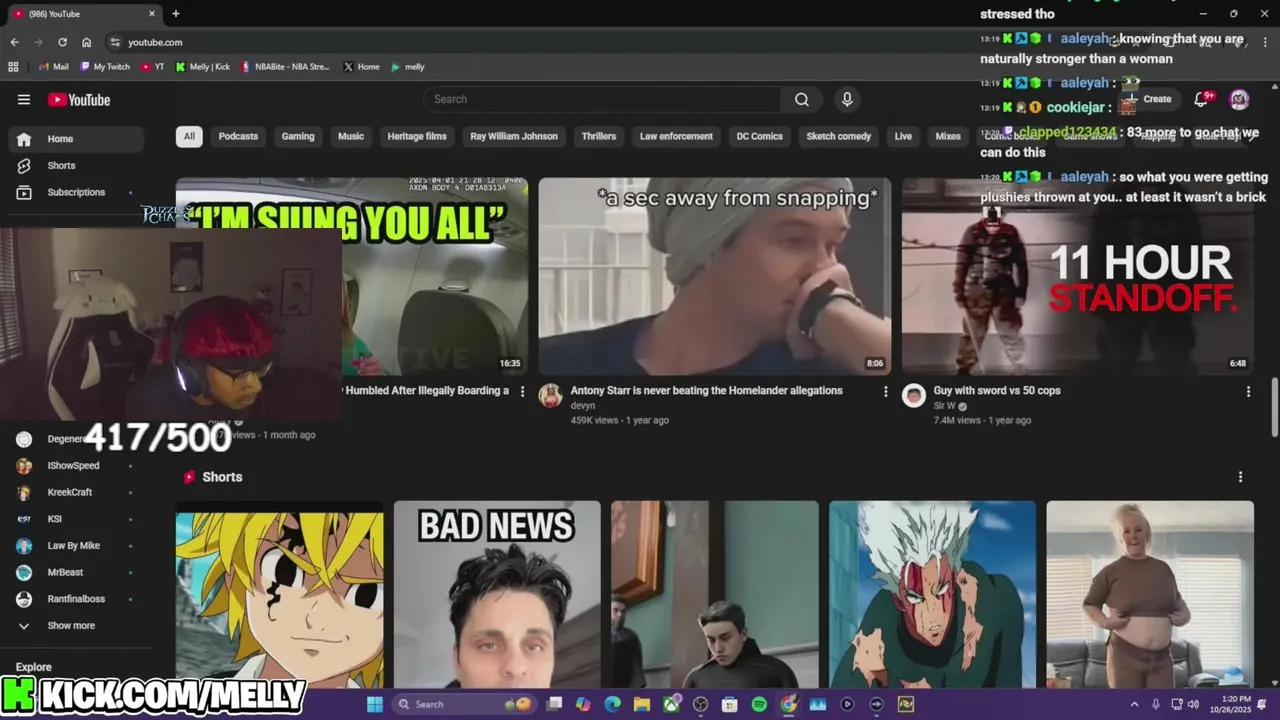The width and height of the screenshot is (1280, 720).
Task: Open options for Guy with sword video
Action: [x=1248, y=391]
